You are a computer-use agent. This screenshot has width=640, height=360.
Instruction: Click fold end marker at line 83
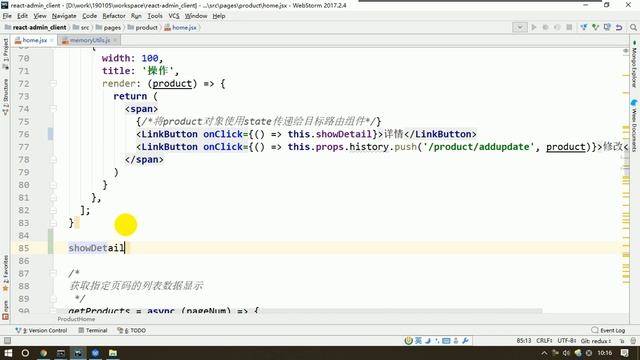tap(53, 223)
